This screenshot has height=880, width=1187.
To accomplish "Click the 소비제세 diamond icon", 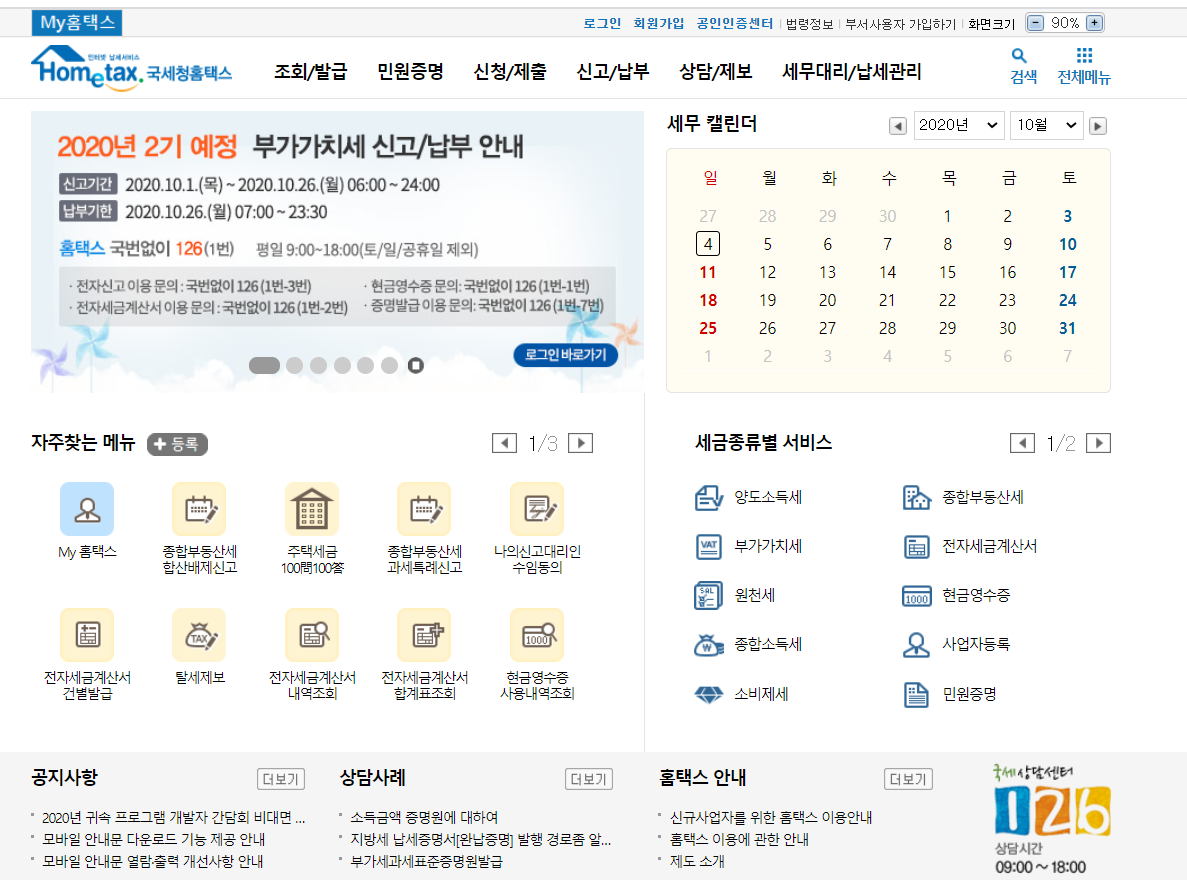I will click(709, 694).
